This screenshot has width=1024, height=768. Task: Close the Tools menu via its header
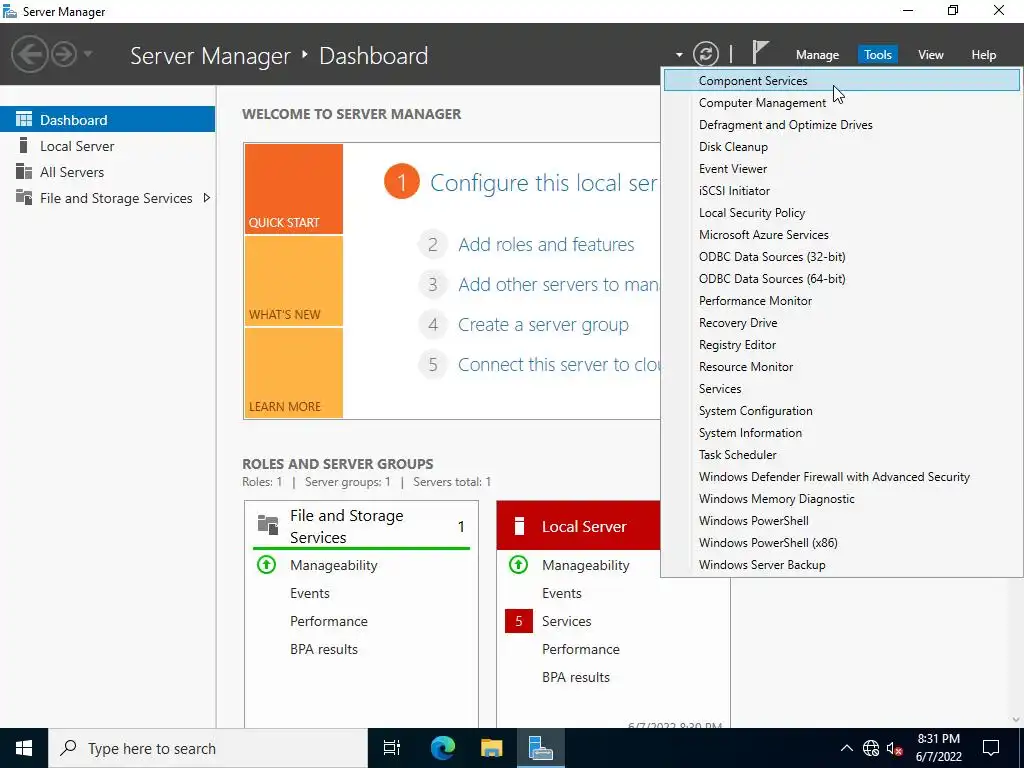tap(877, 55)
